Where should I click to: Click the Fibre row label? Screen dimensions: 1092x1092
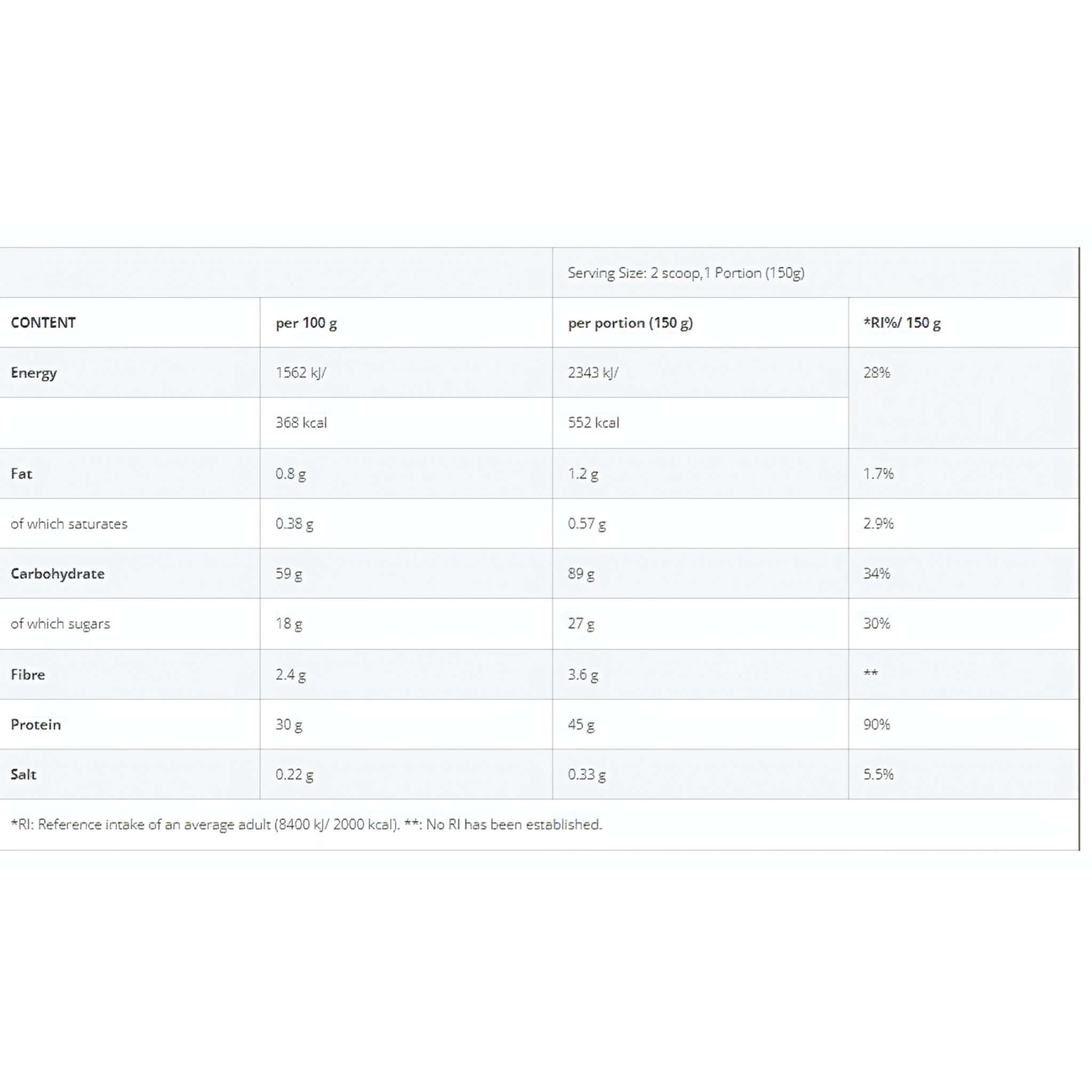28,675
